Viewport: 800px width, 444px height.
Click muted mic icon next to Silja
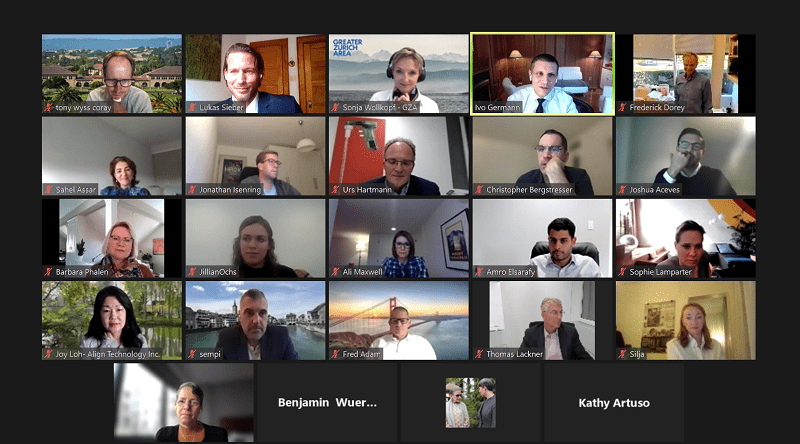[x=622, y=354]
